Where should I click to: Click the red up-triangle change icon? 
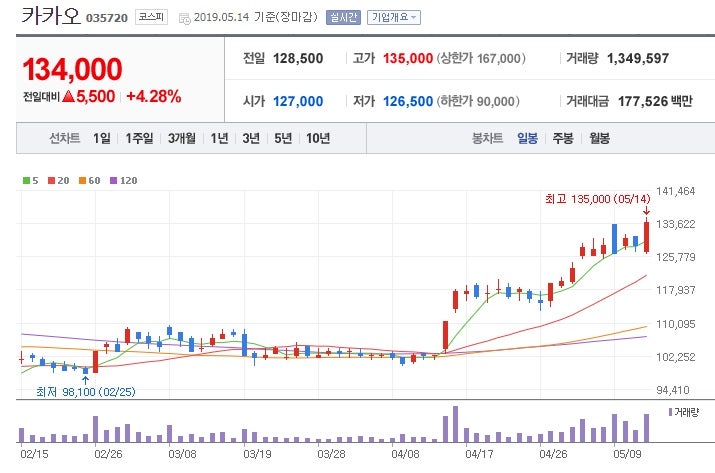tap(68, 96)
